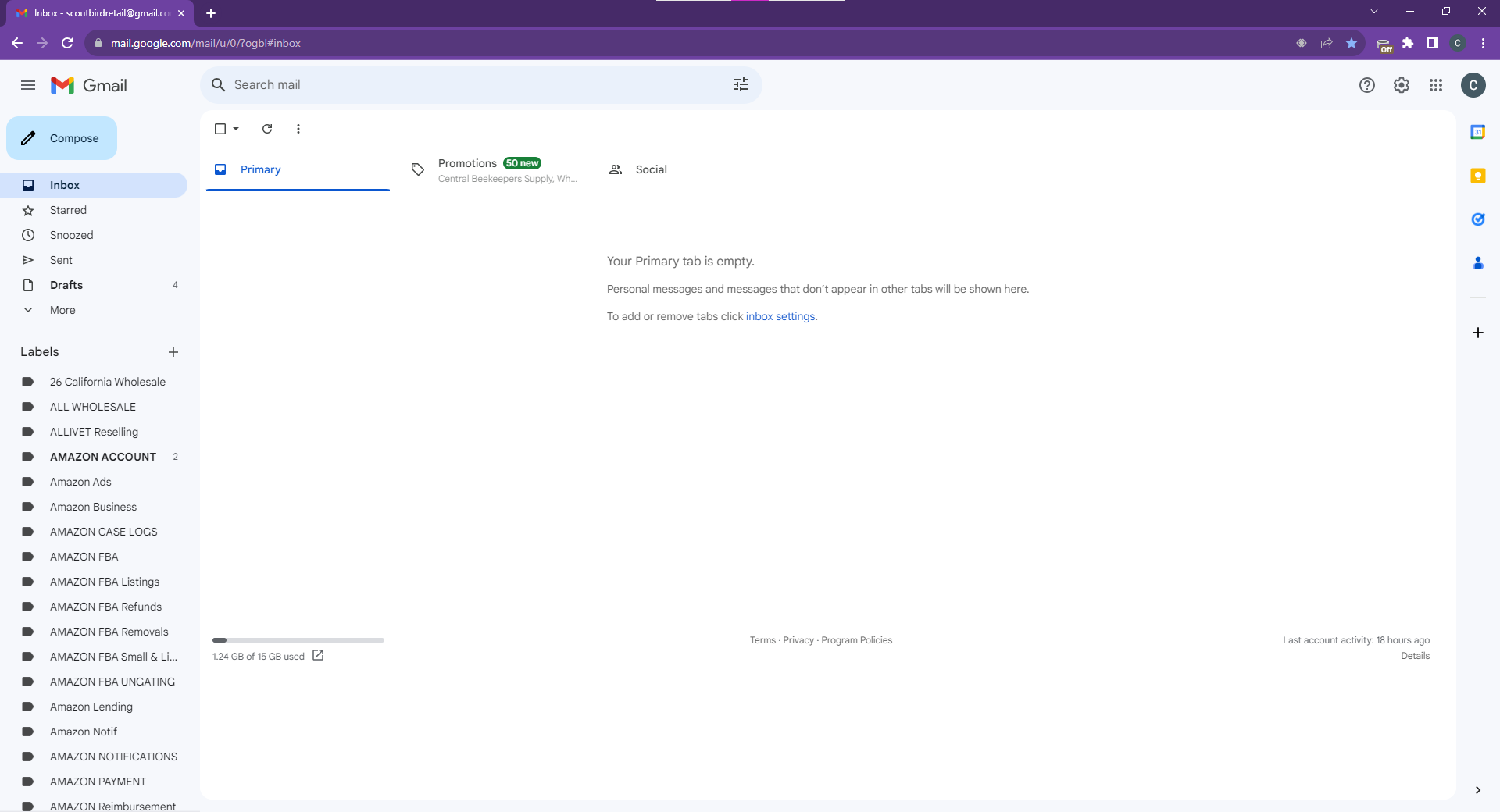
Task: Switch to the Promotions tab
Action: pos(494,169)
